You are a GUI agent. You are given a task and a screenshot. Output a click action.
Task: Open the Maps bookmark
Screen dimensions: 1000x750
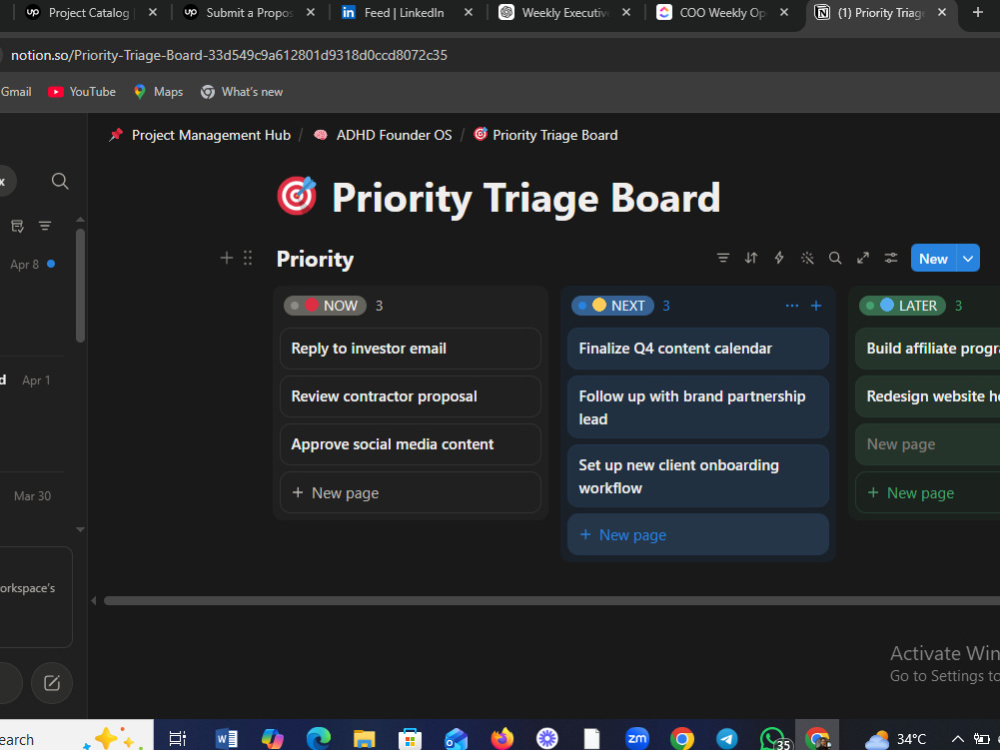point(158,92)
